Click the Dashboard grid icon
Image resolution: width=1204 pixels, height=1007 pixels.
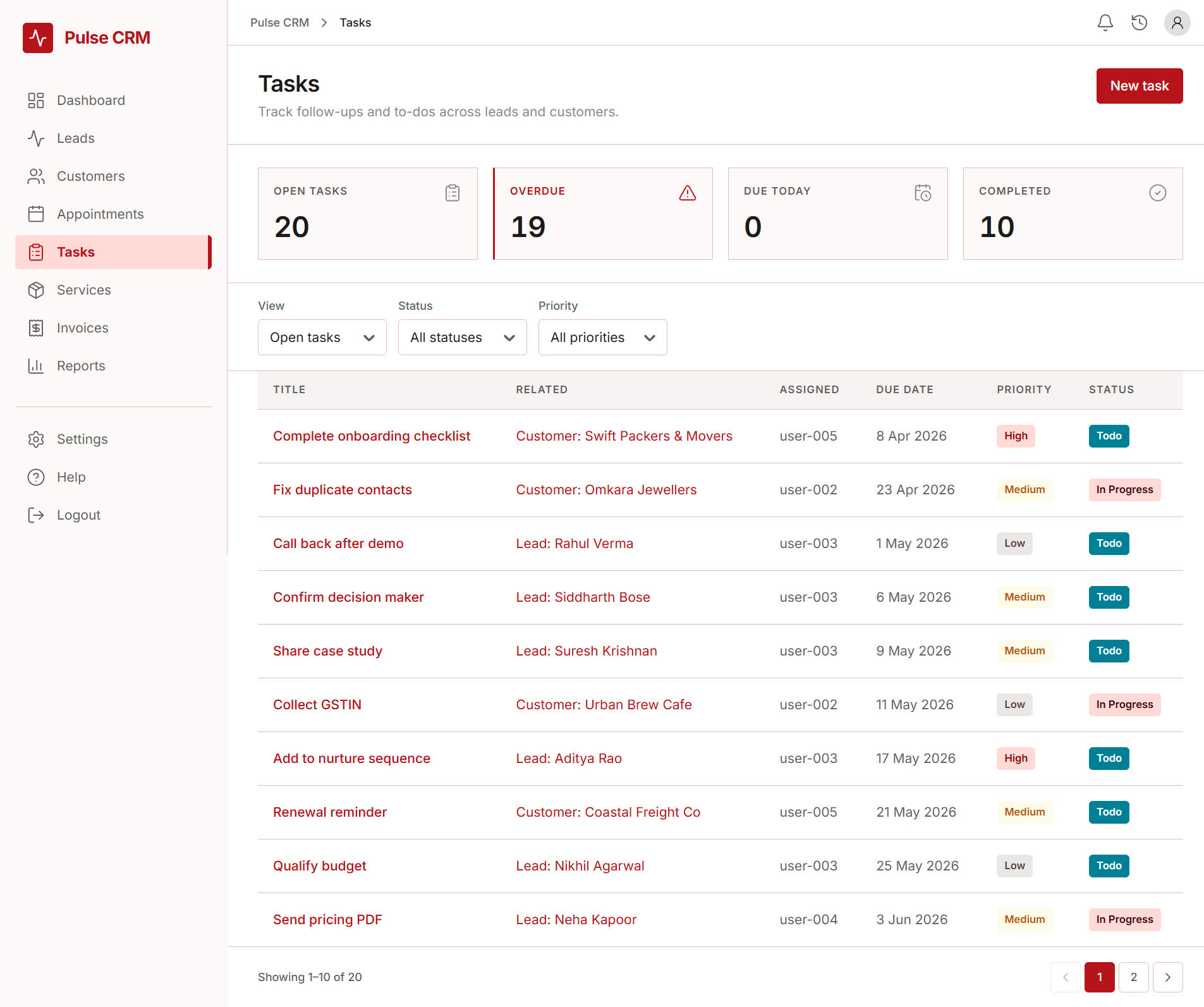pyautogui.click(x=36, y=101)
